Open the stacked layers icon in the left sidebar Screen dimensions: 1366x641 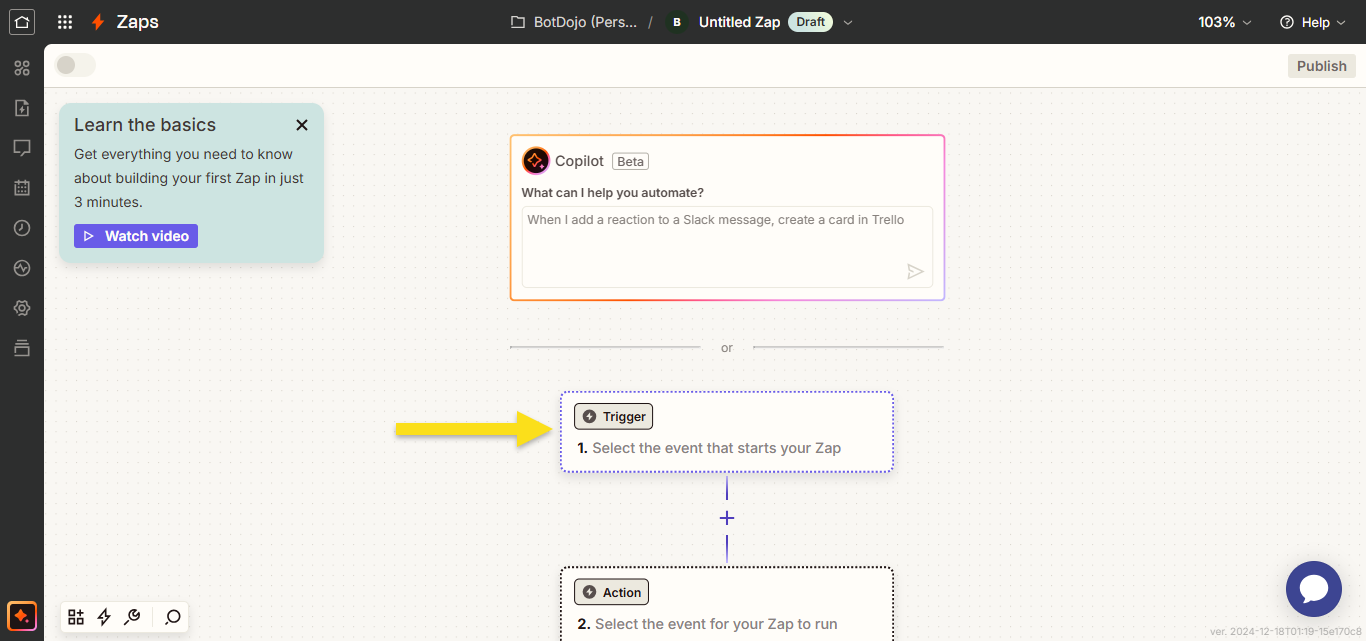(x=22, y=348)
